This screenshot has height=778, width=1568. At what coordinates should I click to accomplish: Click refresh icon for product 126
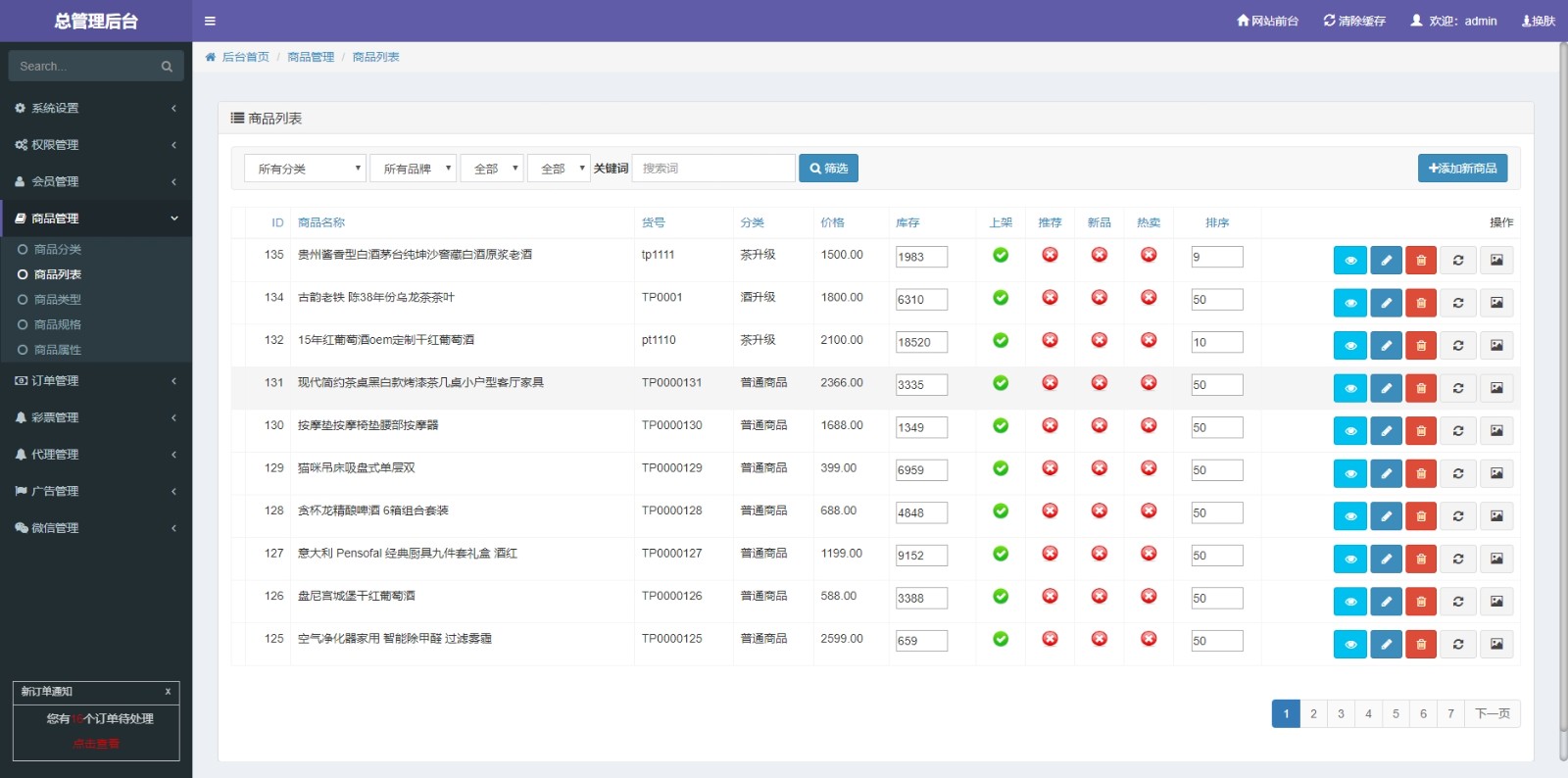point(1458,601)
